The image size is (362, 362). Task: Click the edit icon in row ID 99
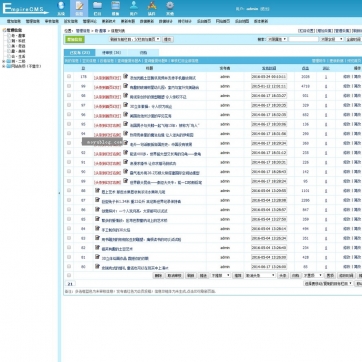(126, 86)
